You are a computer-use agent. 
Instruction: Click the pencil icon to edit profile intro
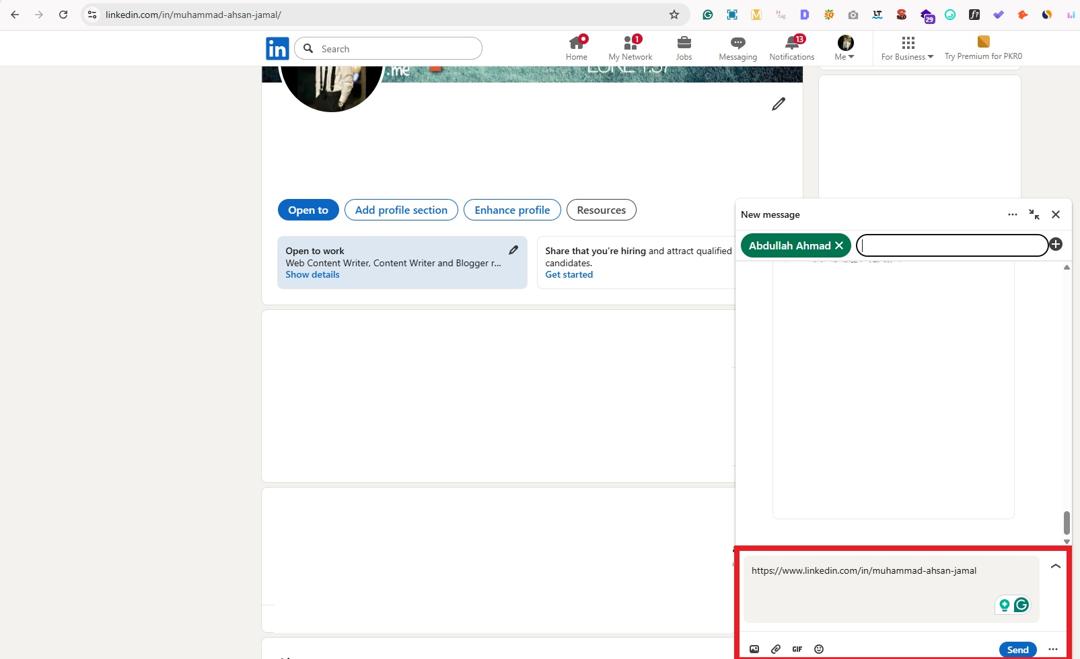pyautogui.click(x=778, y=104)
